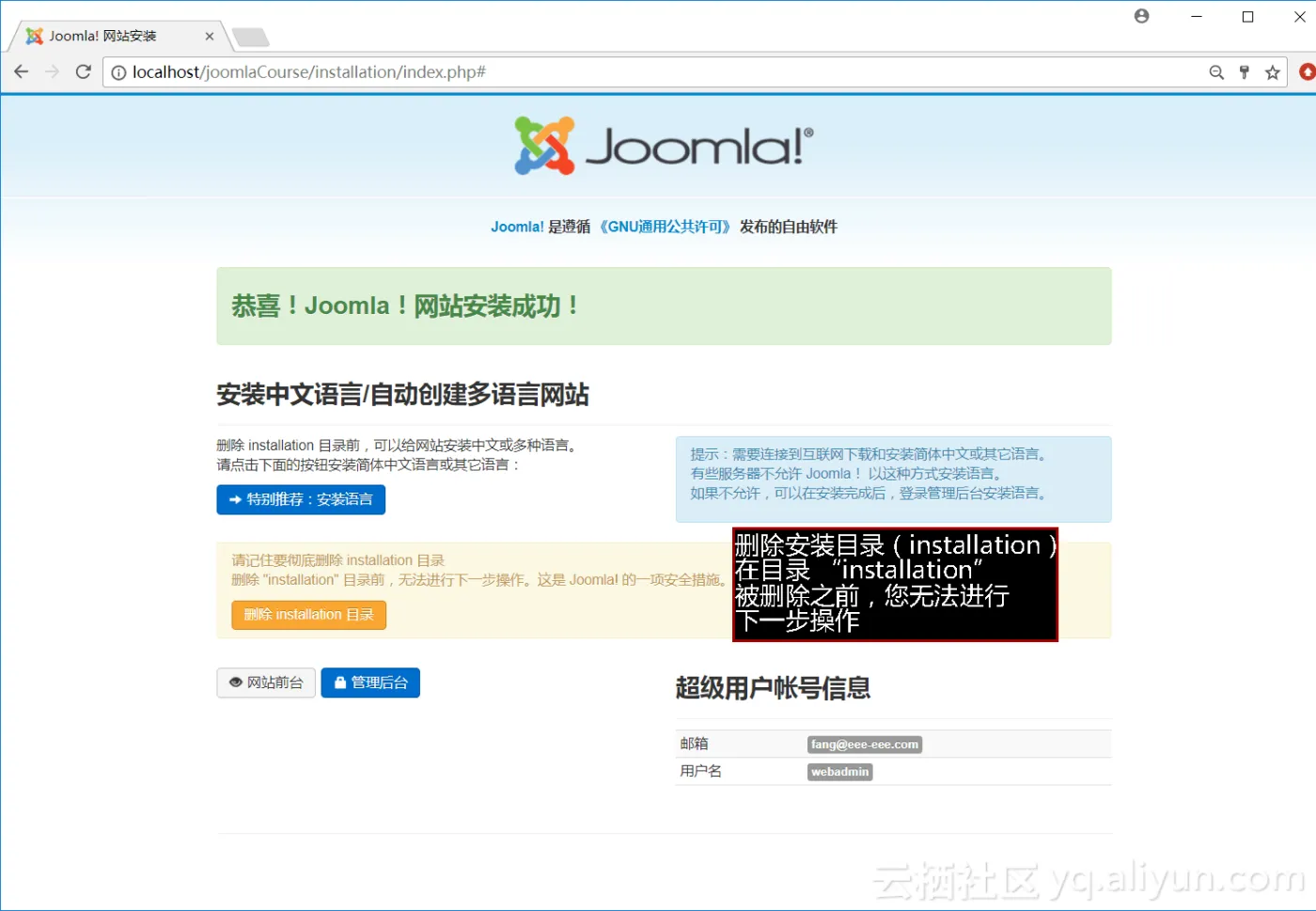View site info icon in address bar
This screenshot has height=911, width=1316.
[x=118, y=72]
